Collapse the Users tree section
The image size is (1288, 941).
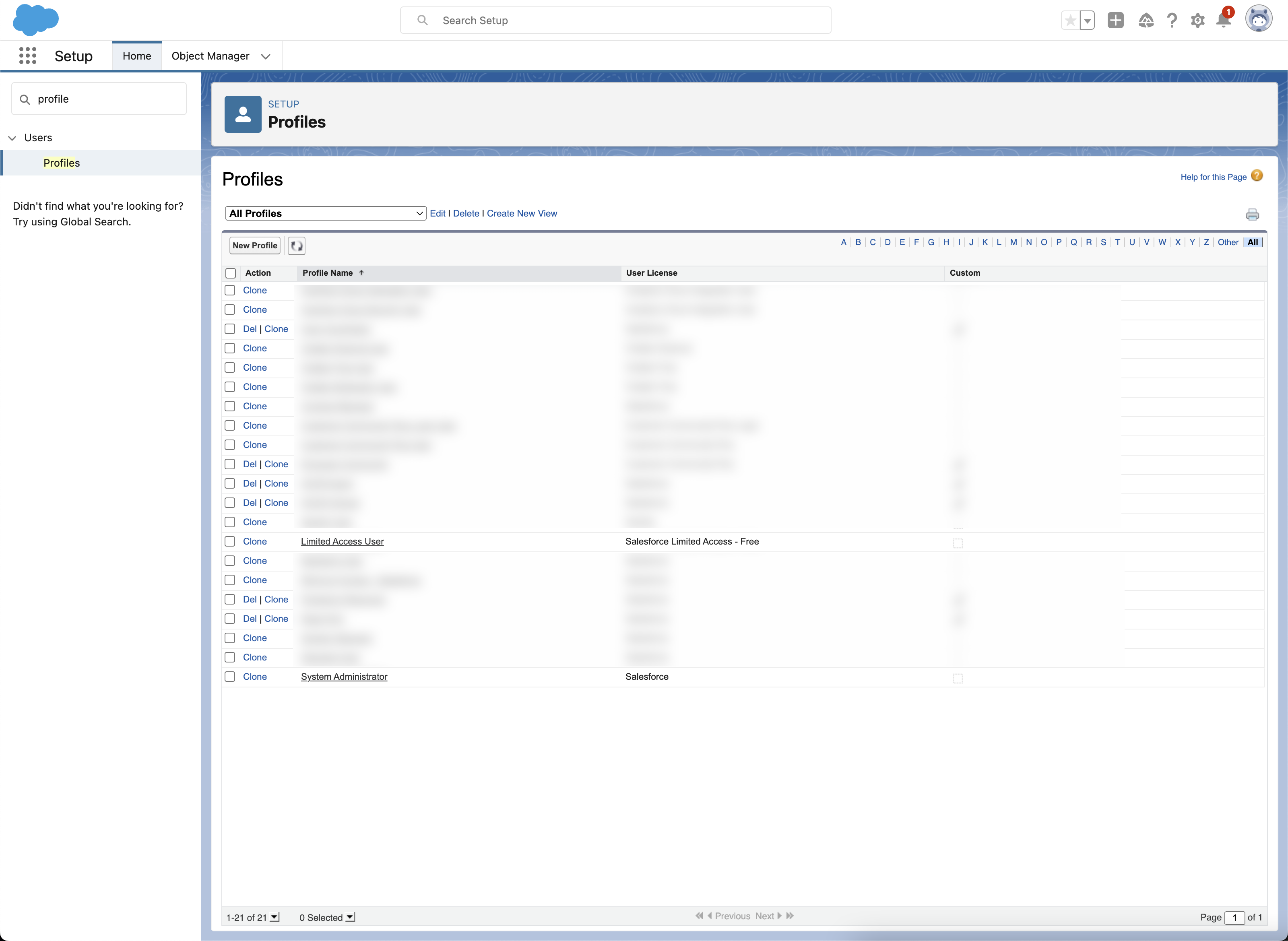coord(12,138)
